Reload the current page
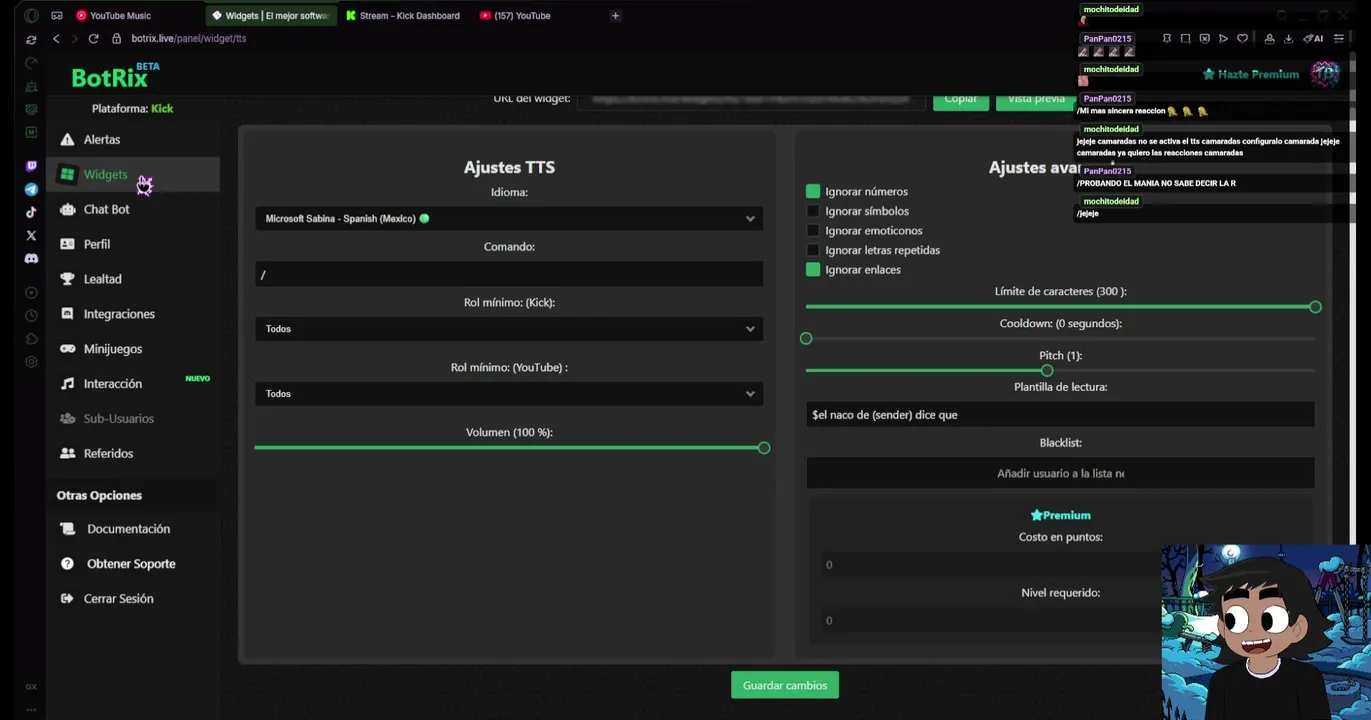Image resolution: width=1371 pixels, height=720 pixels. click(93, 38)
